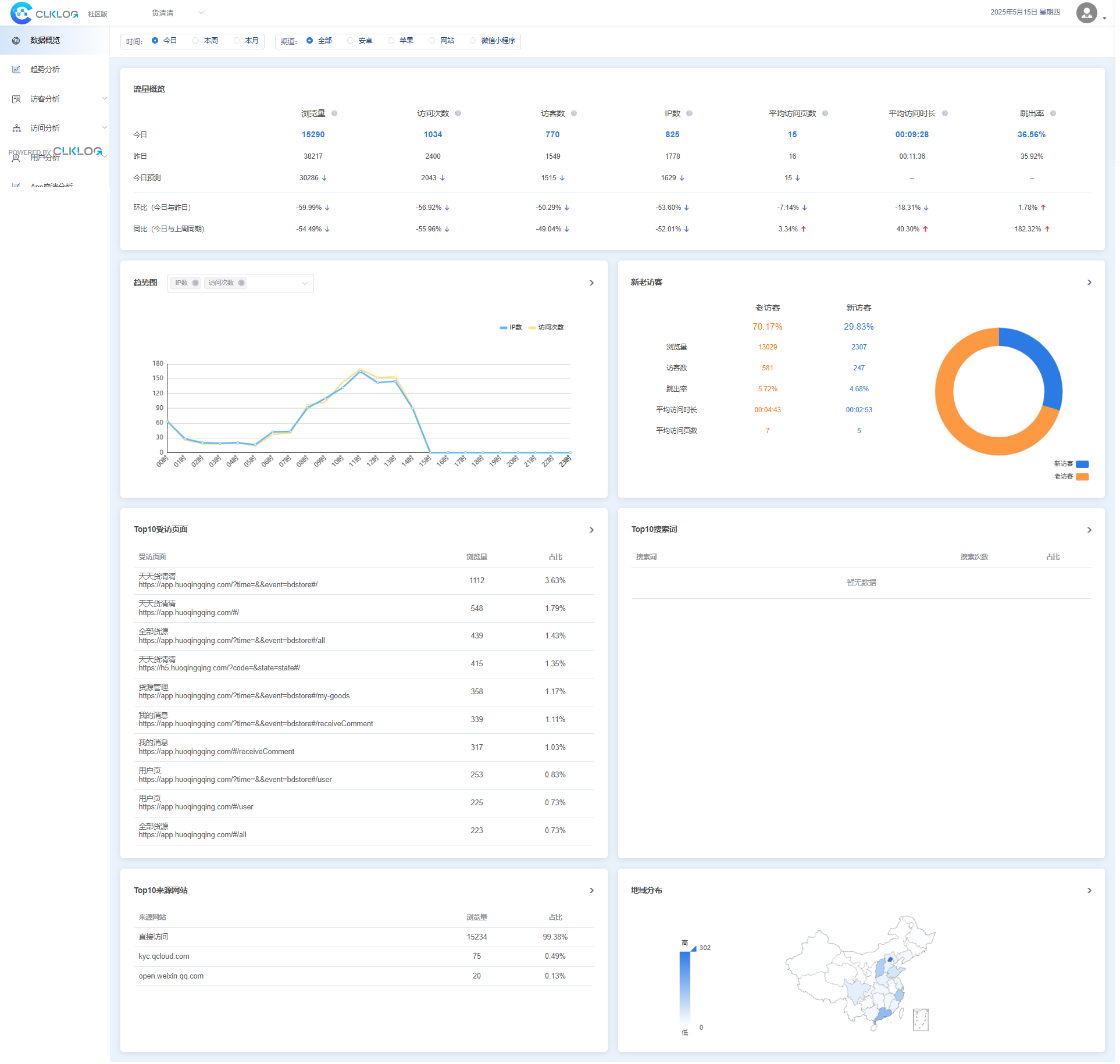Select the 本周 time radio button
The image size is (1120, 1064).
click(x=196, y=41)
